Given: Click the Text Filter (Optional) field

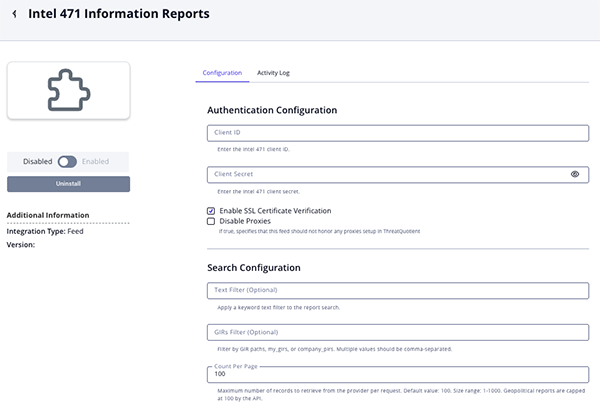Looking at the screenshot, I should 398,291.
